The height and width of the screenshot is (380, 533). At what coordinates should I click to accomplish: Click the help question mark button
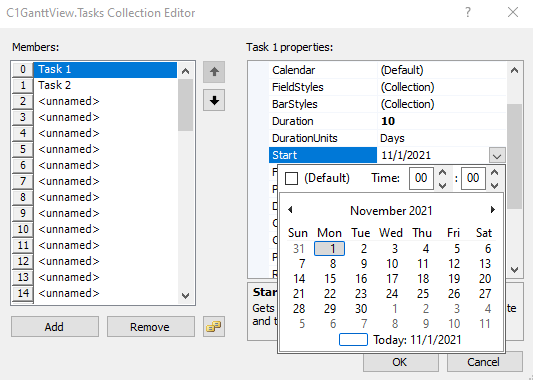click(x=468, y=13)
